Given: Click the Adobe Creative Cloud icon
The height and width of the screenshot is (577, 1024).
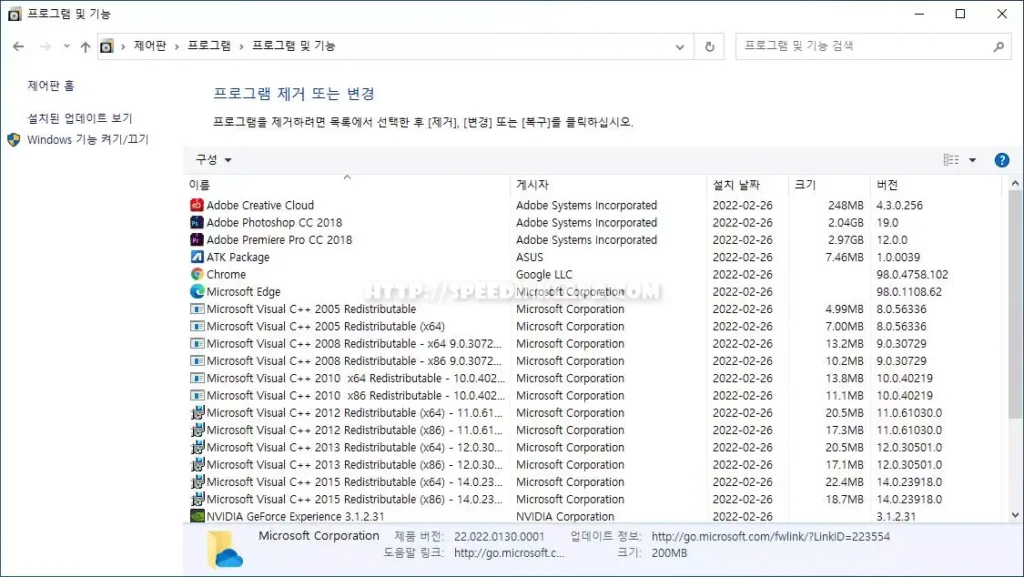Looking at the screenshot, I should (197, 205).
